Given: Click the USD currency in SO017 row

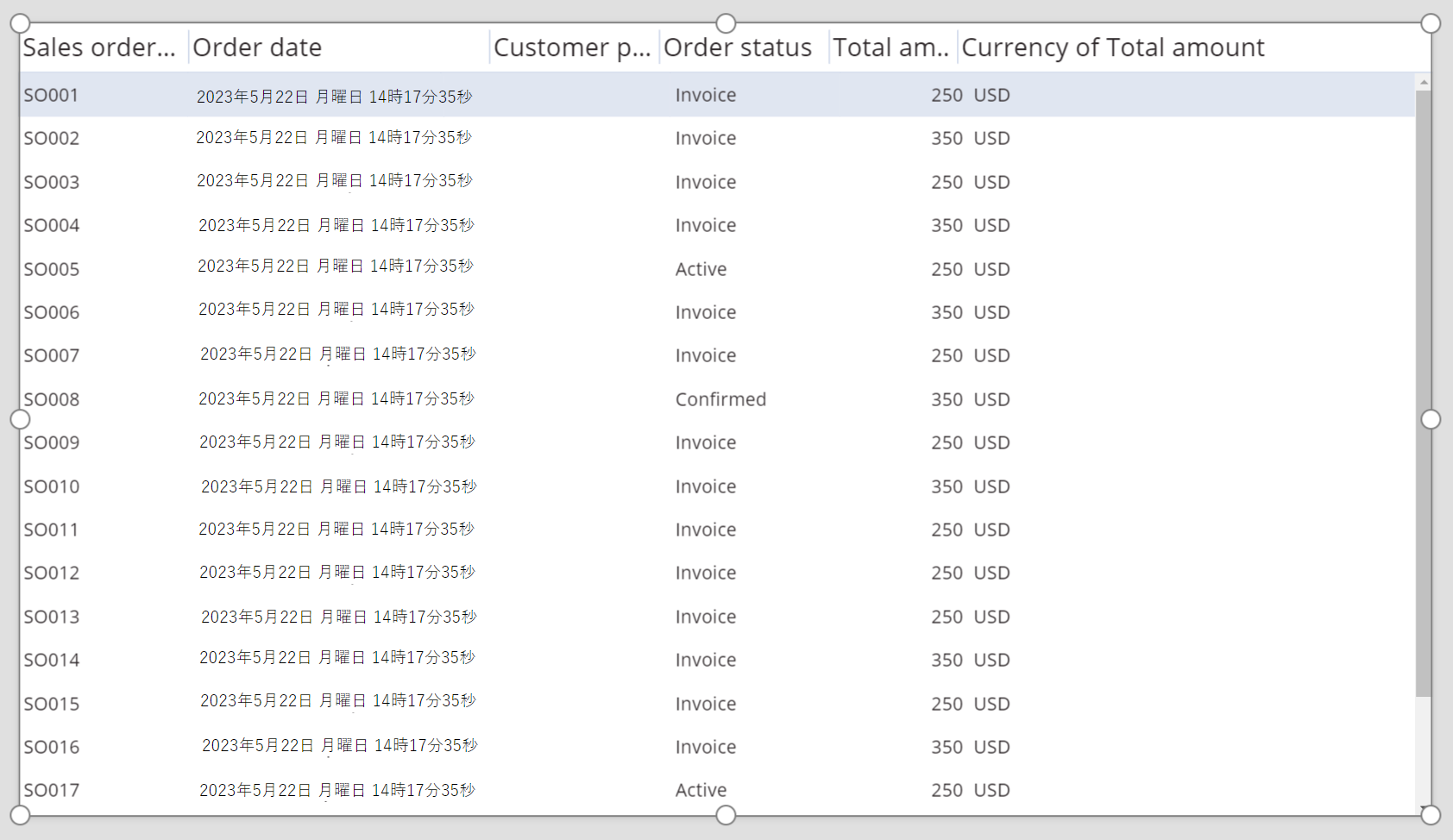Looking at the screenshot, I should (991, 790).
